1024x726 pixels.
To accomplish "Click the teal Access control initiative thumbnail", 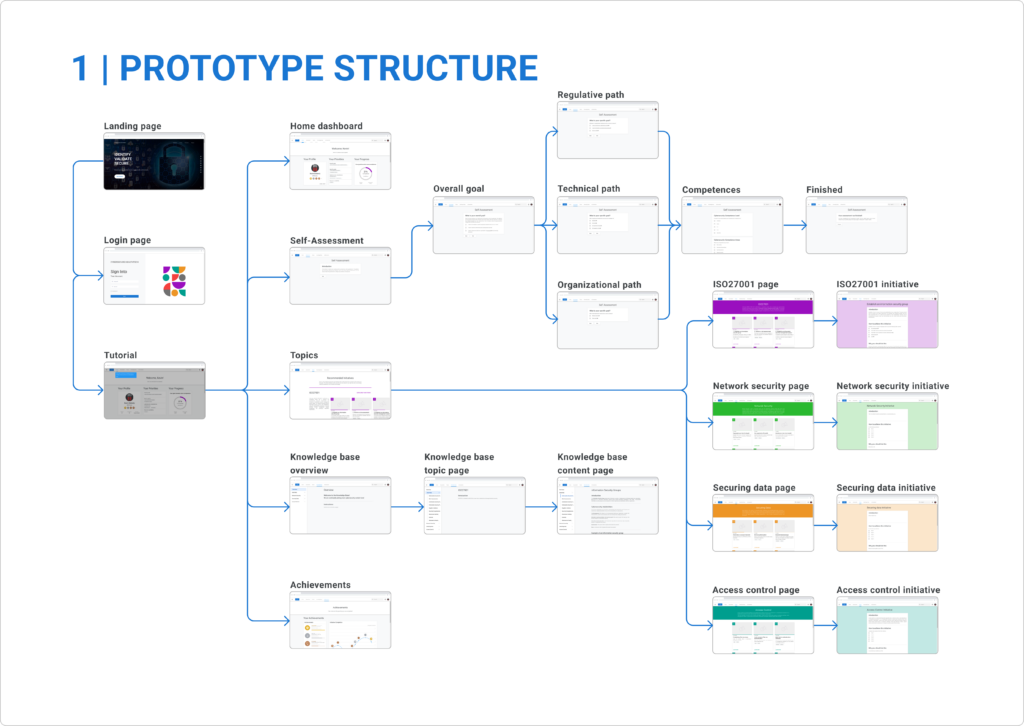I will pos(887,625).
